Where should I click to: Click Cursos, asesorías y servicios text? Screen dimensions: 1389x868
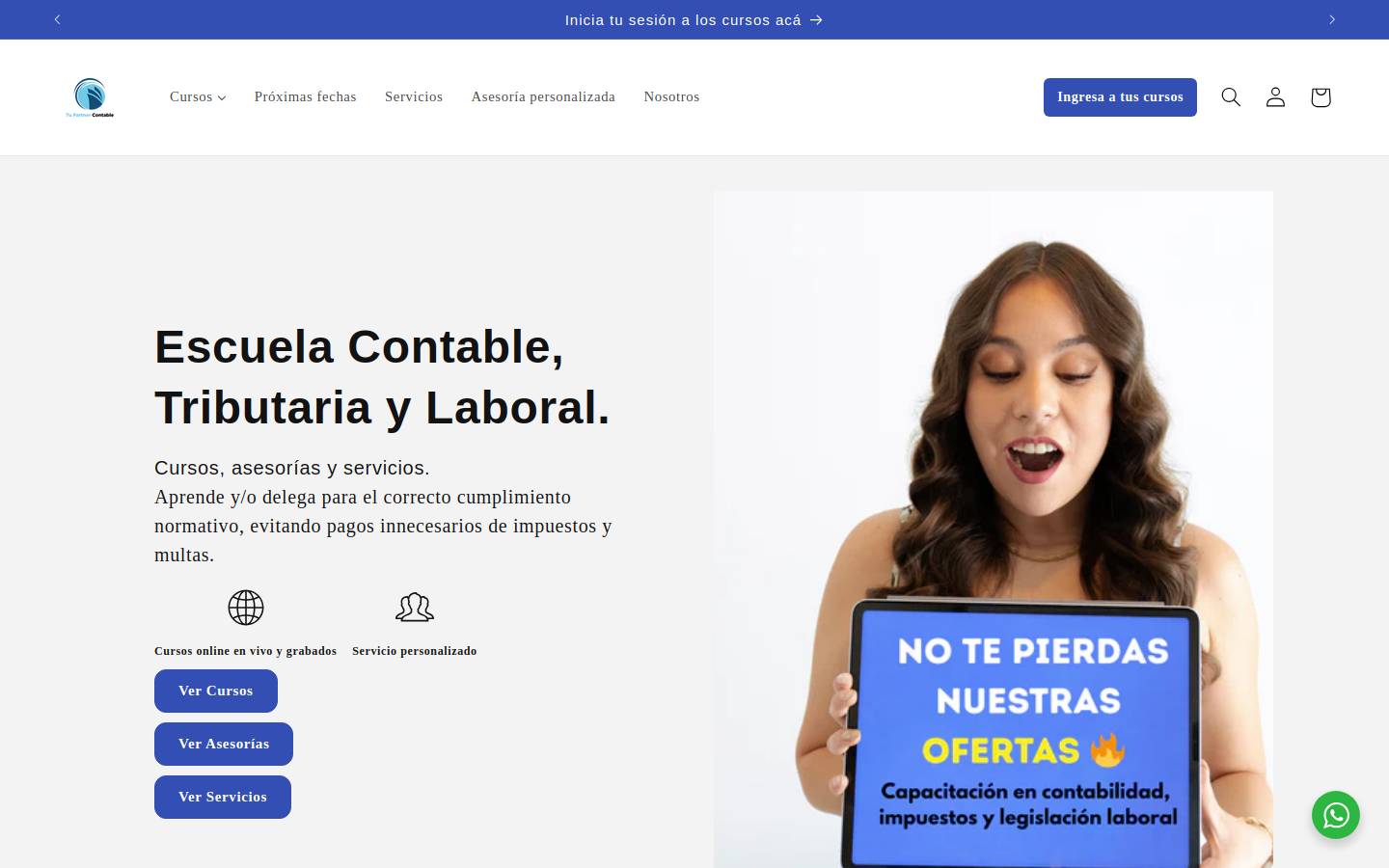pos(292,468)
